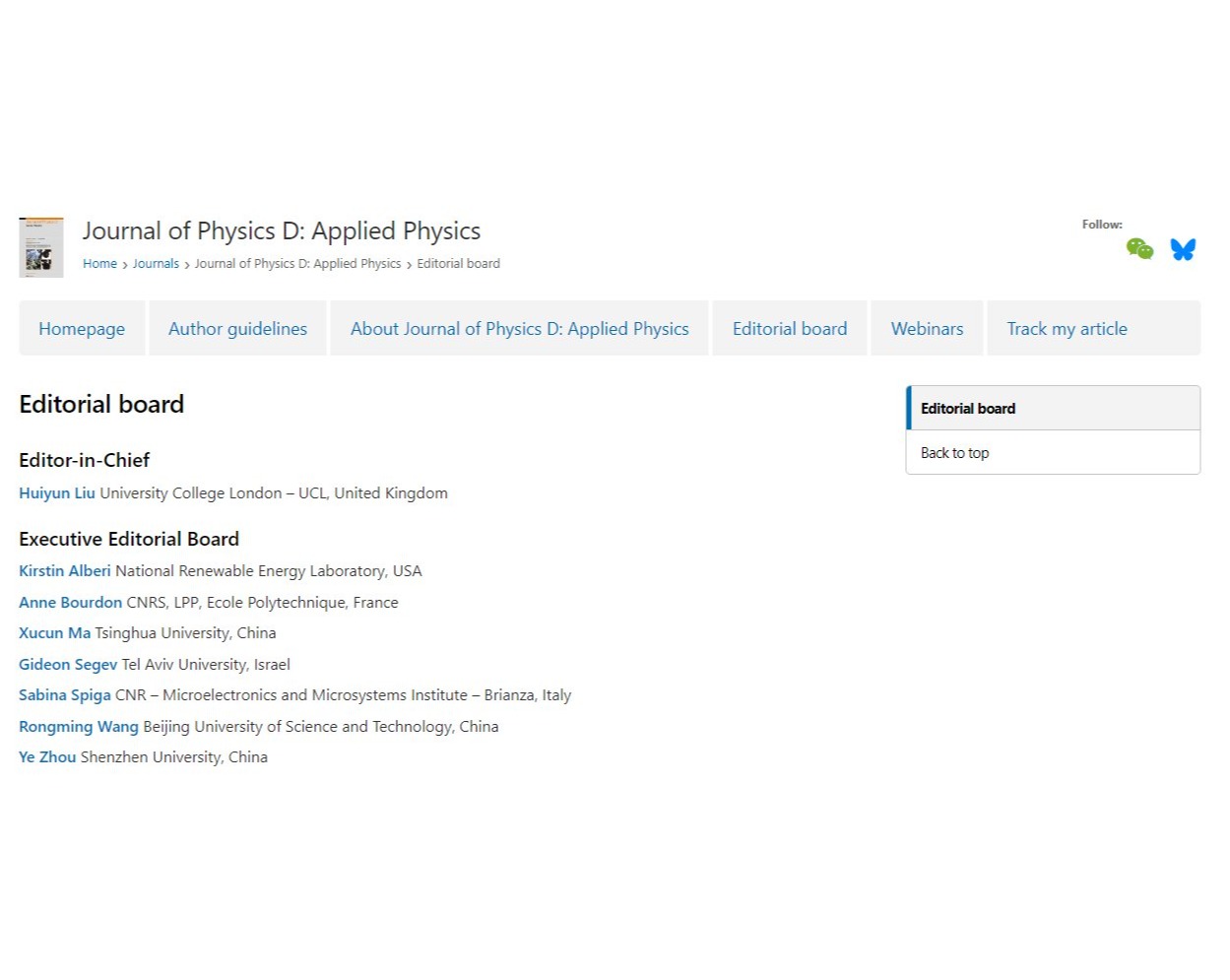
Task: Open the Webinars tab
Action: point(927,329)
